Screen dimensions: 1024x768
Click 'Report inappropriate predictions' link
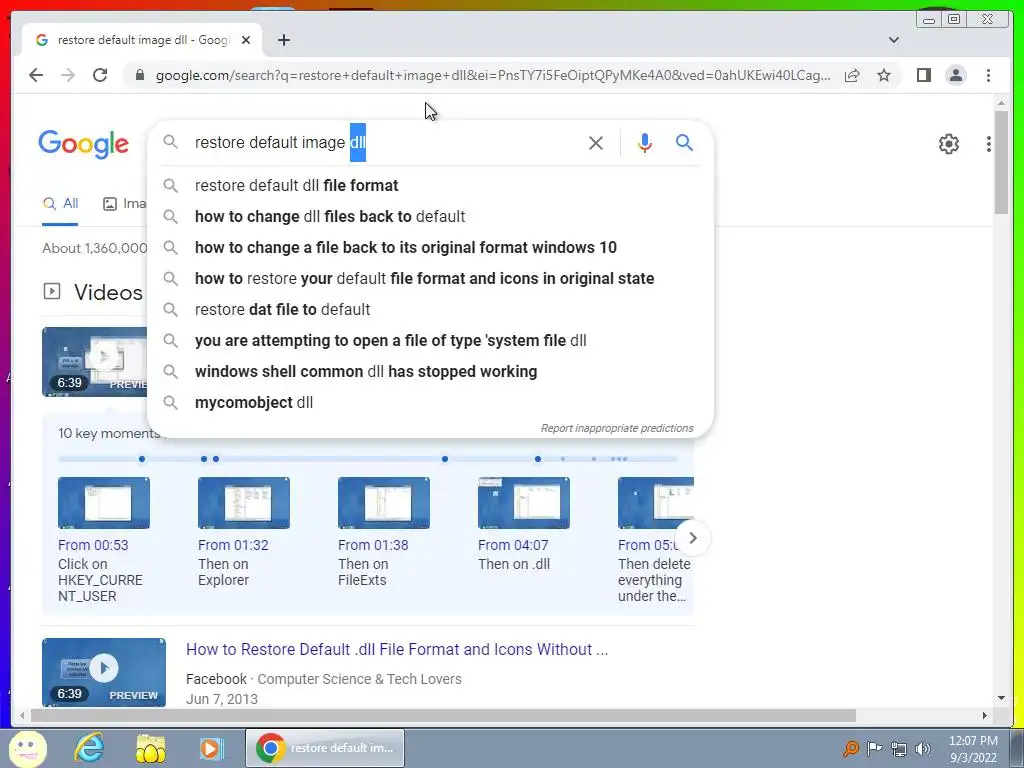point(616,428)
